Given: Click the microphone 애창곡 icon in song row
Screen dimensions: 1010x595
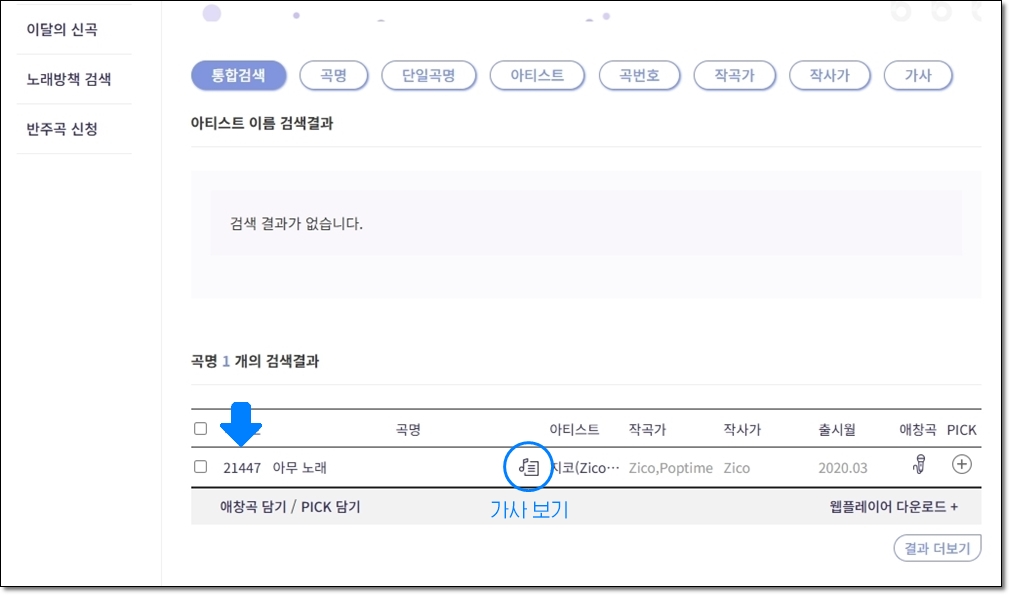Looking at the screenshot, I should [x=919, y=465].
